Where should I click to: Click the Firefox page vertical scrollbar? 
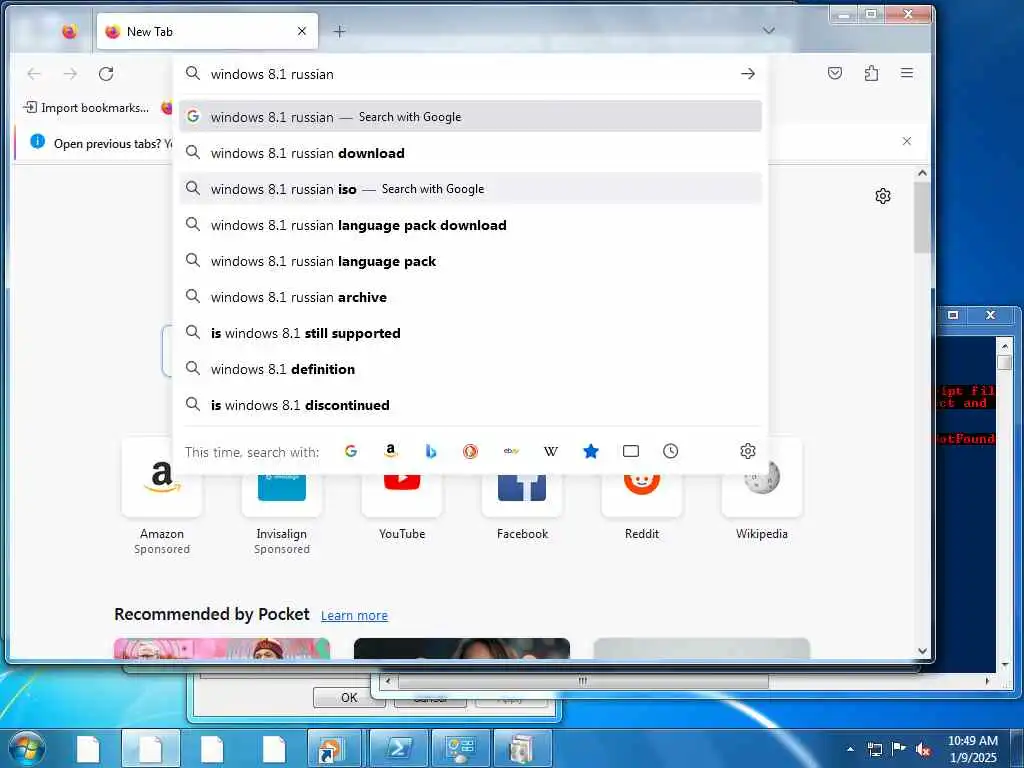(922, 217)
